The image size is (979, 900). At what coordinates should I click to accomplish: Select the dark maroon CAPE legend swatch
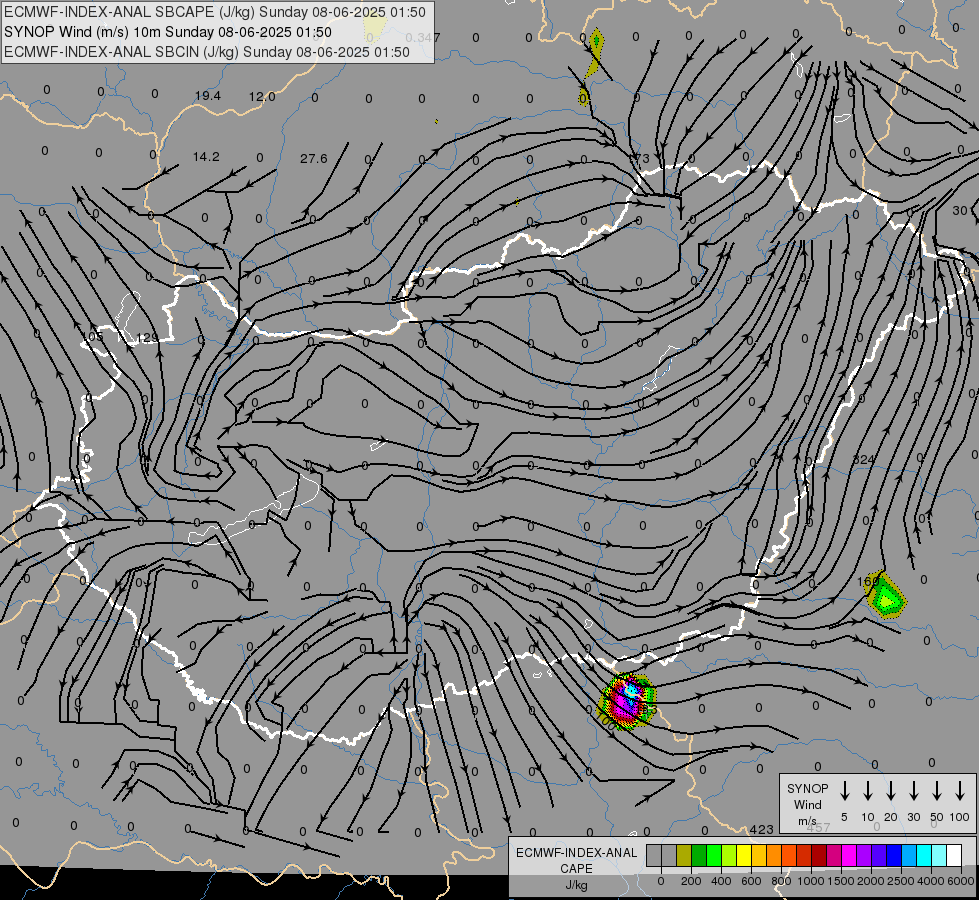(x=819, y=855)
